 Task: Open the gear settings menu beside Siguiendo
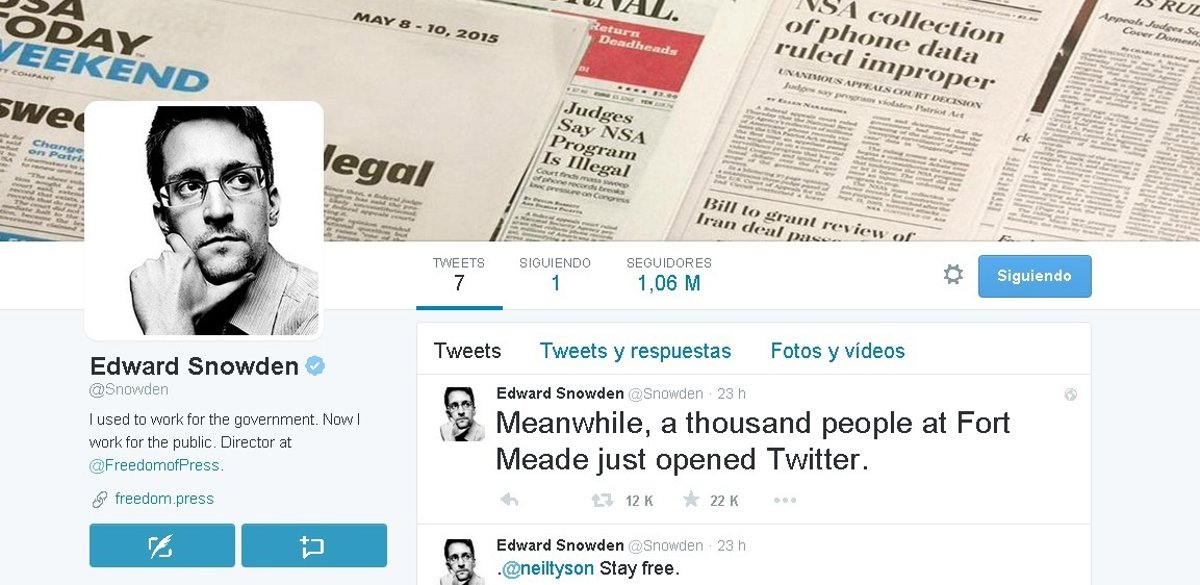(953, 275)
